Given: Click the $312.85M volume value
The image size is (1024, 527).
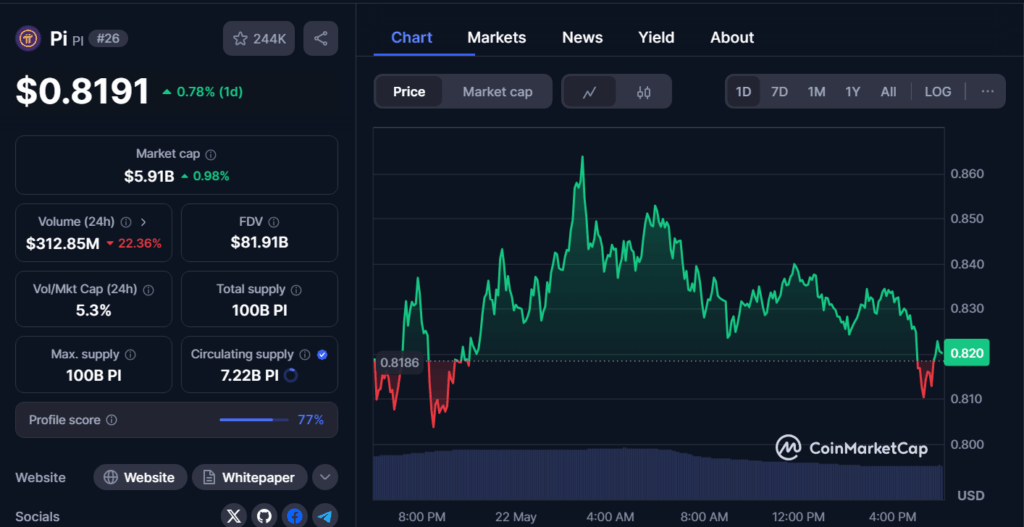Looking at the screenshot, I should tap(63, 244).
